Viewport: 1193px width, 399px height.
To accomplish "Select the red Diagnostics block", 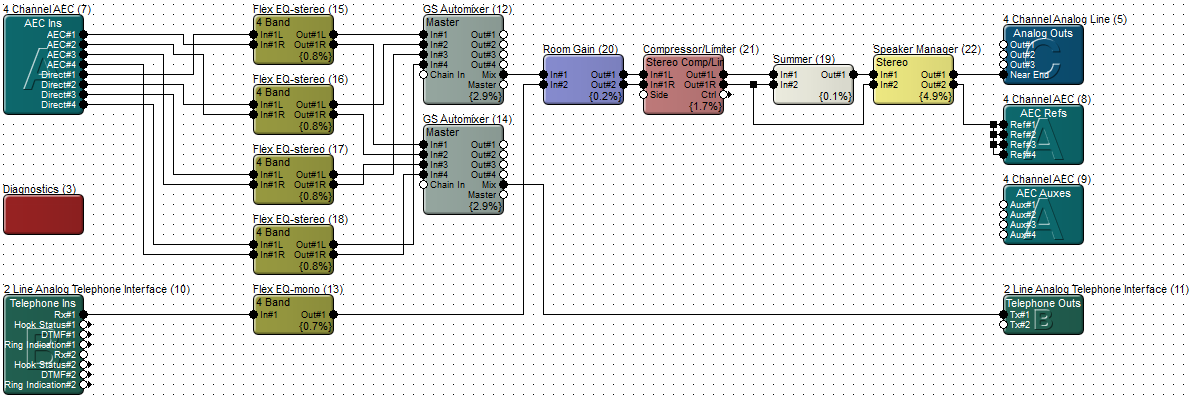I will 43,214.
